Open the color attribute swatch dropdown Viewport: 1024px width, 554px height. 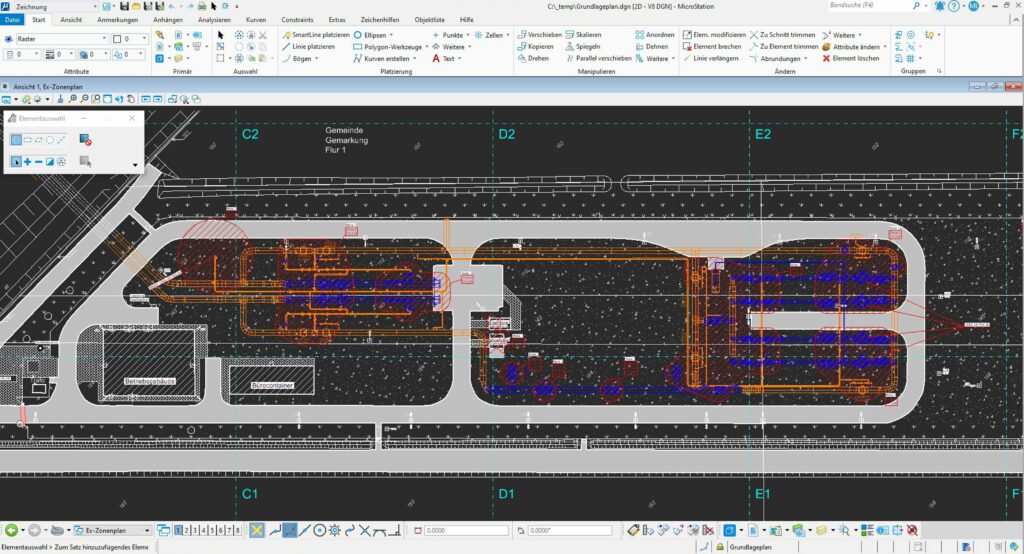[x=146, y=39]
